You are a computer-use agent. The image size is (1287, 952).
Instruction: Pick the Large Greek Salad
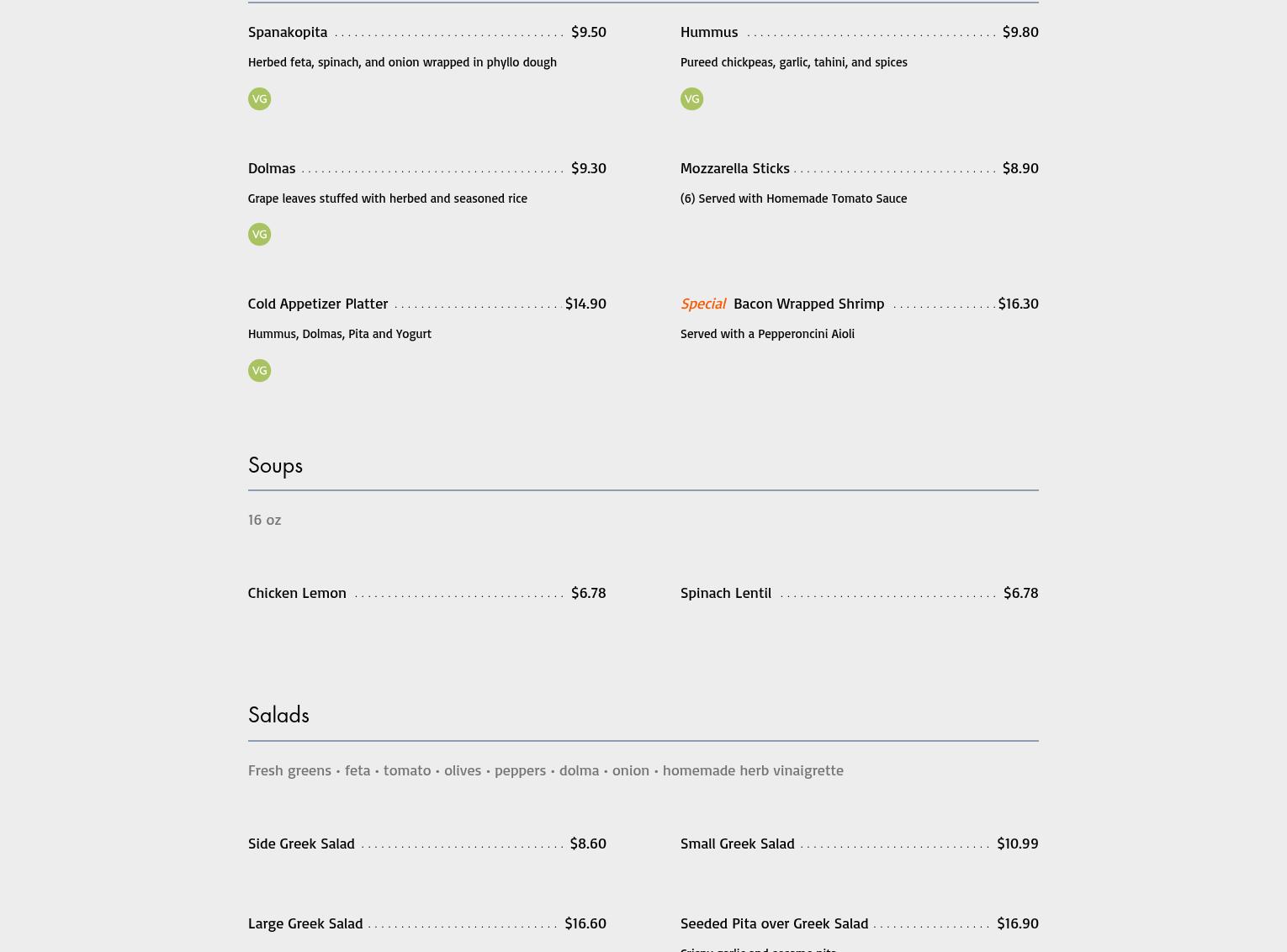coord(305,923)
